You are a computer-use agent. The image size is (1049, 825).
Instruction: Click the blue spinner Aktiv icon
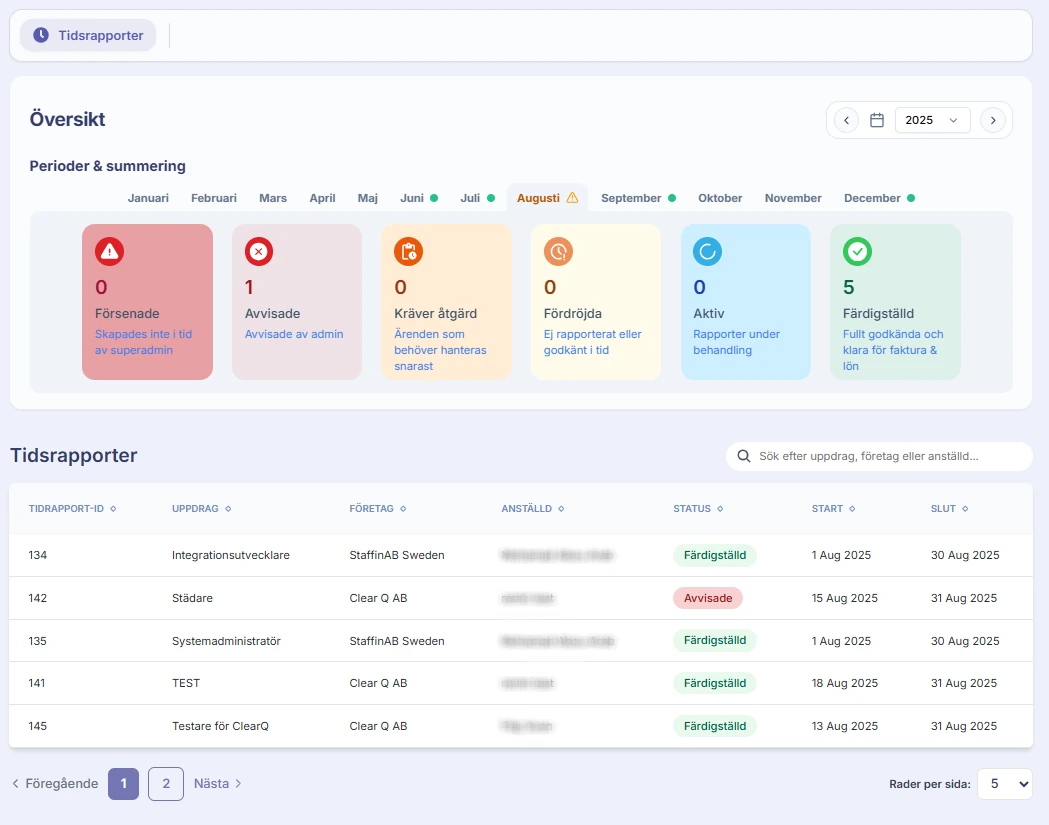click(707, 252)
